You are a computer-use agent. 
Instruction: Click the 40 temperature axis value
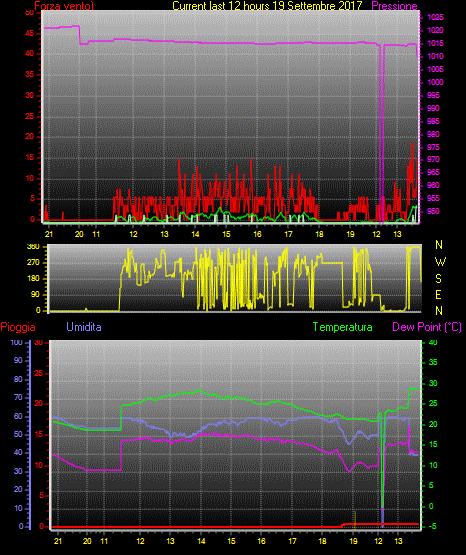433,342
